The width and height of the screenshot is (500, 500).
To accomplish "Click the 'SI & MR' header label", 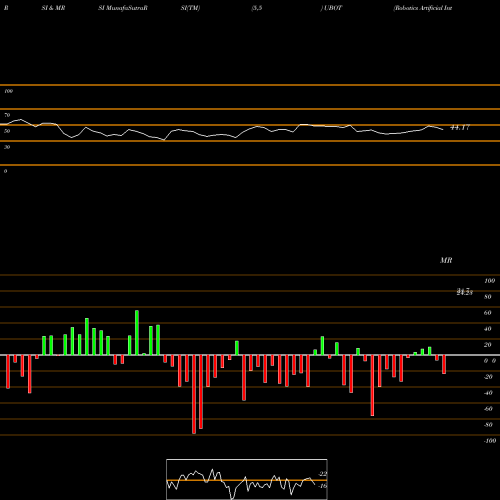I will (53, 8).
